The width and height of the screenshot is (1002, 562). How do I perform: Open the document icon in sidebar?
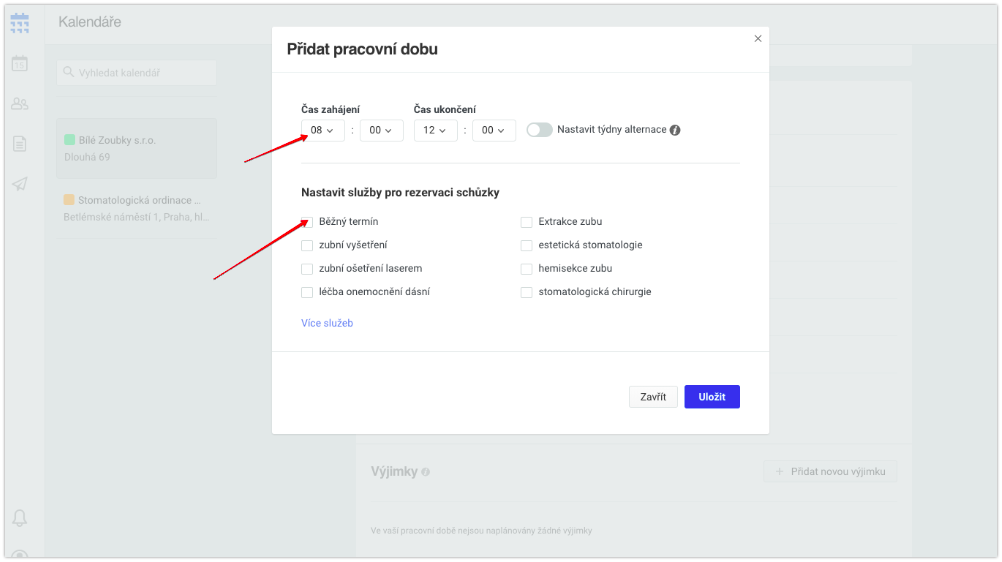pyautogui.click(x=20, y=144)
